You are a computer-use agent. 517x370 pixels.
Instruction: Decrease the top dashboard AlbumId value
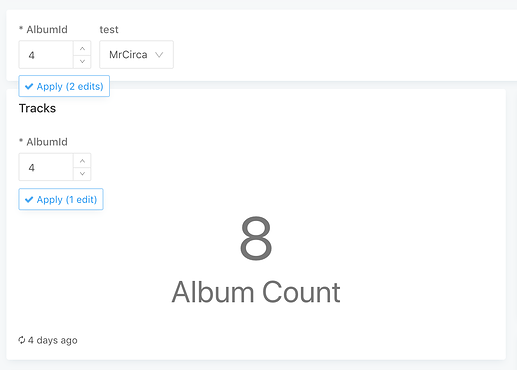(82, 61)
